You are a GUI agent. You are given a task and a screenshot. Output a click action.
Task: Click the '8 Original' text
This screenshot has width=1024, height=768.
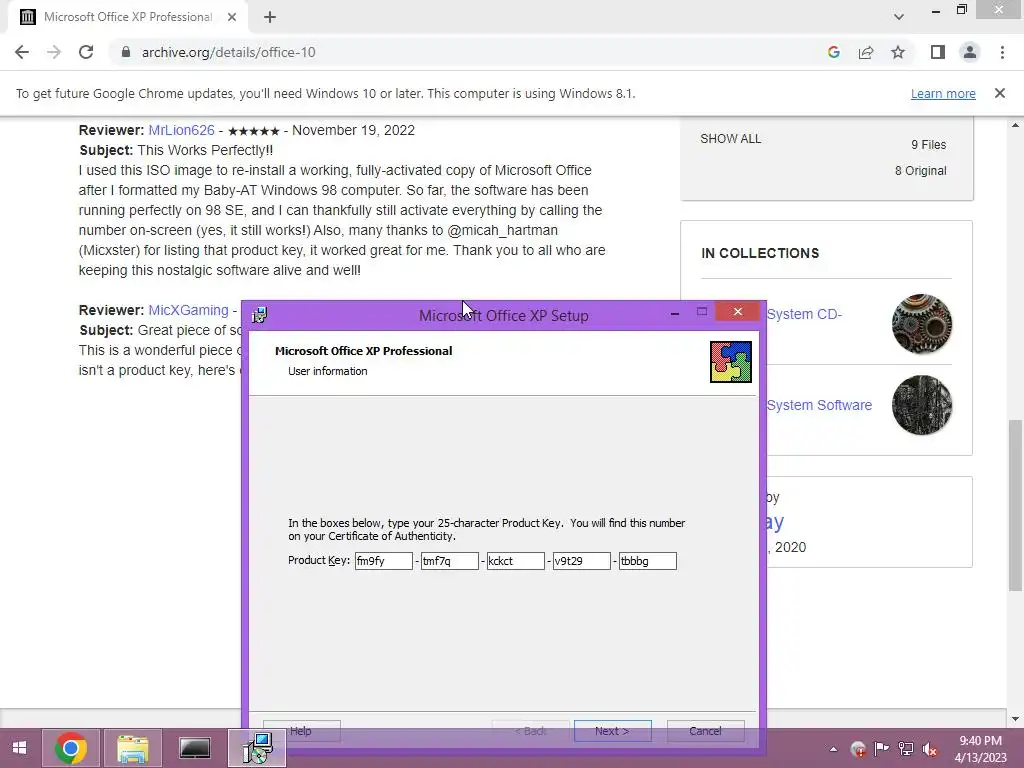(x=920, y=170)
